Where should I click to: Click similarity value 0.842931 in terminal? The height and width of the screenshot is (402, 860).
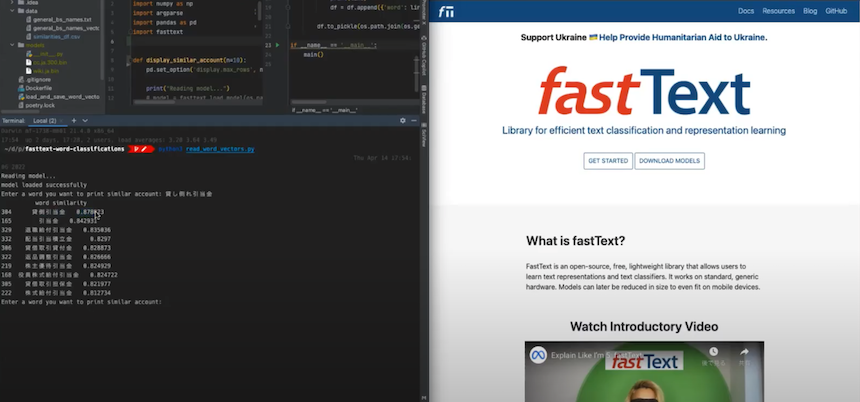pos(83,221)
